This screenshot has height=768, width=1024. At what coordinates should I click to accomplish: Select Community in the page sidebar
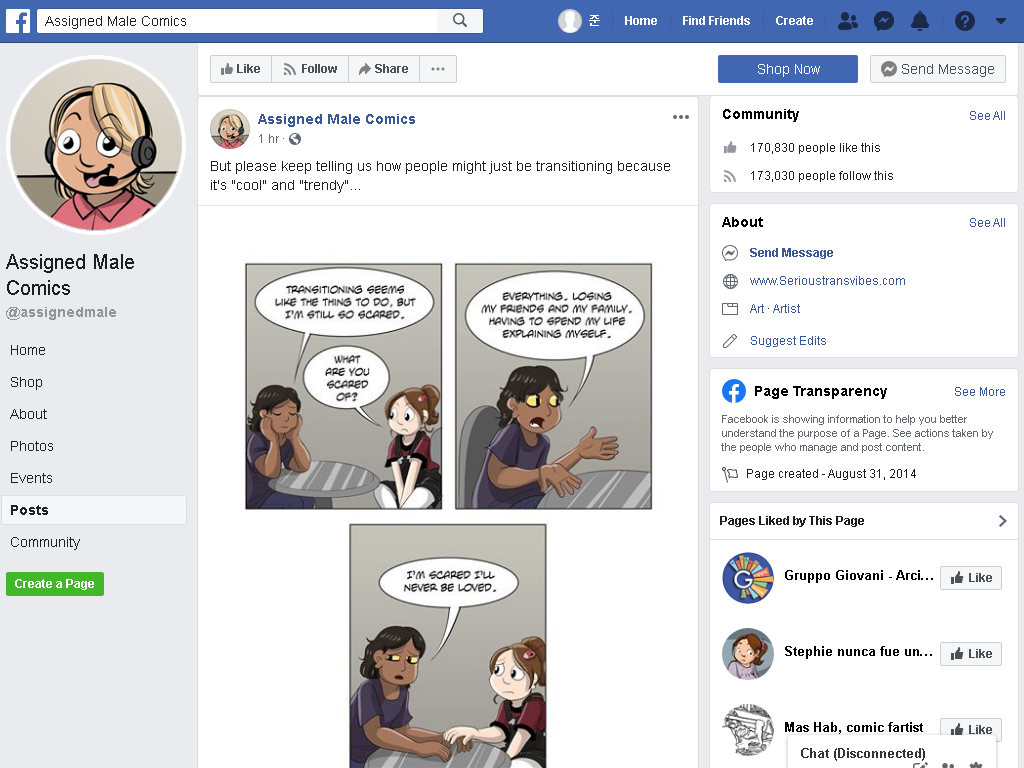point(44,542)
